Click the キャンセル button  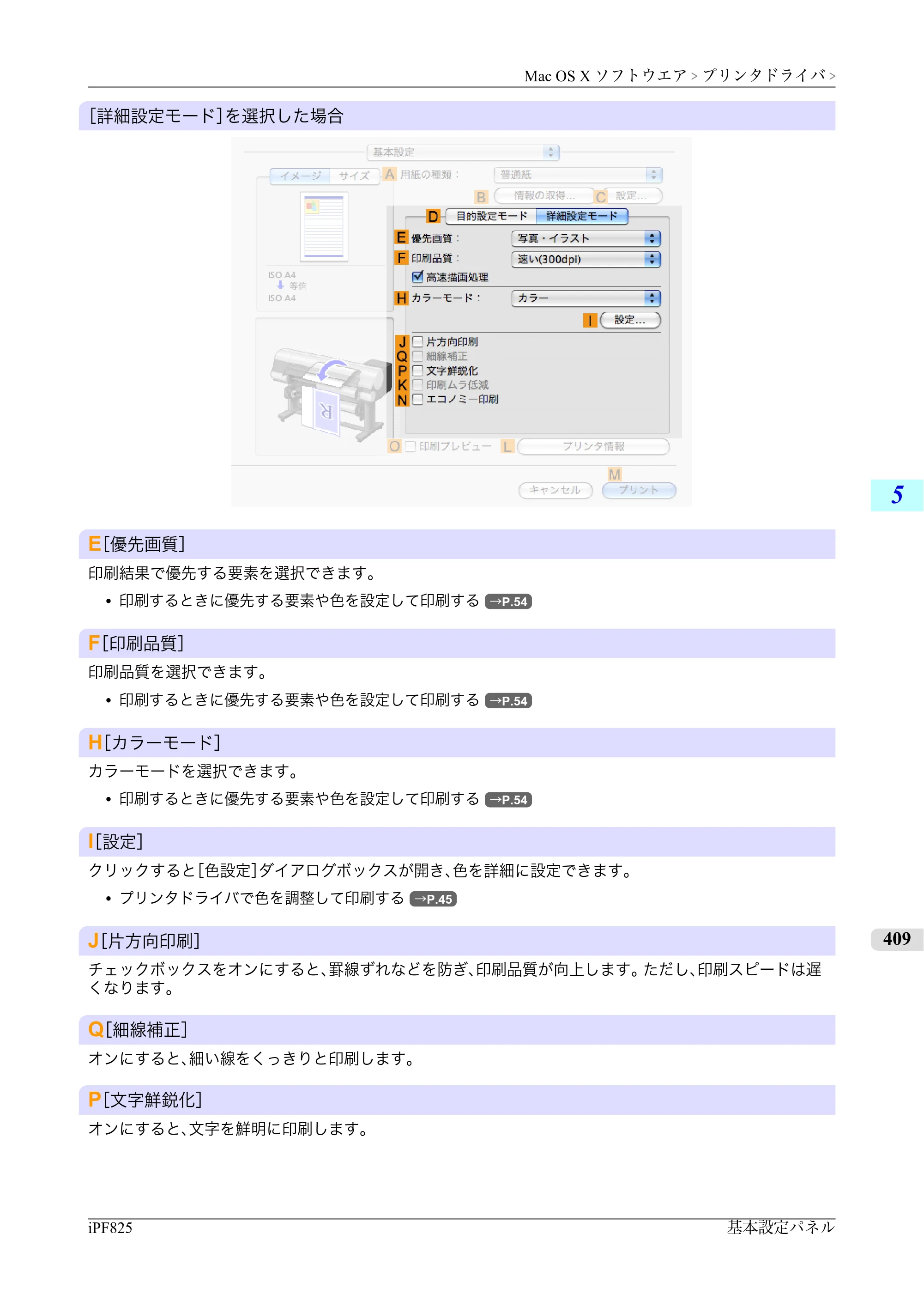(556, 490)
